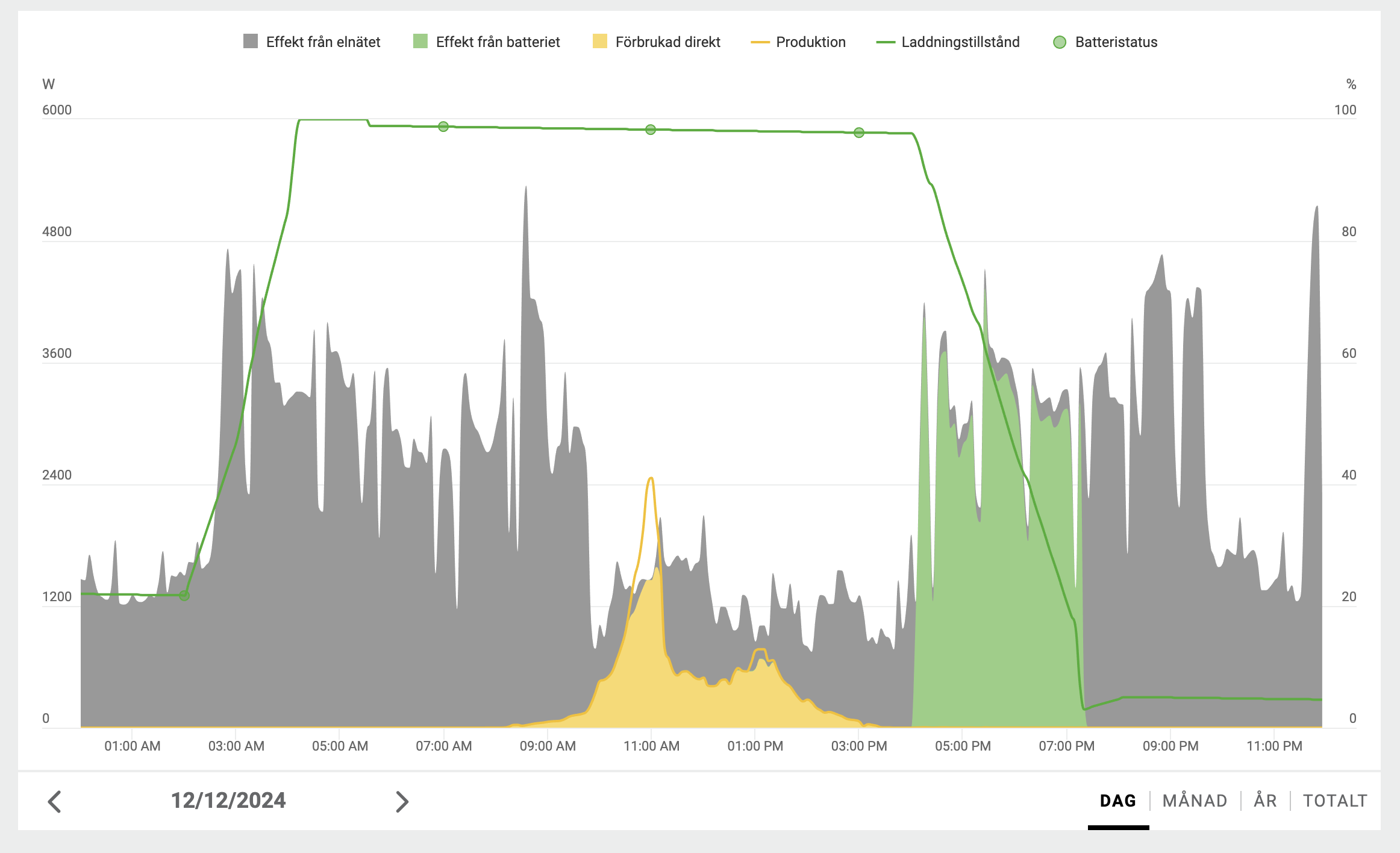Click the battery status marker at 07:00 AM
The width and height of the screenshot is (1400, 853).
[443, 127]
